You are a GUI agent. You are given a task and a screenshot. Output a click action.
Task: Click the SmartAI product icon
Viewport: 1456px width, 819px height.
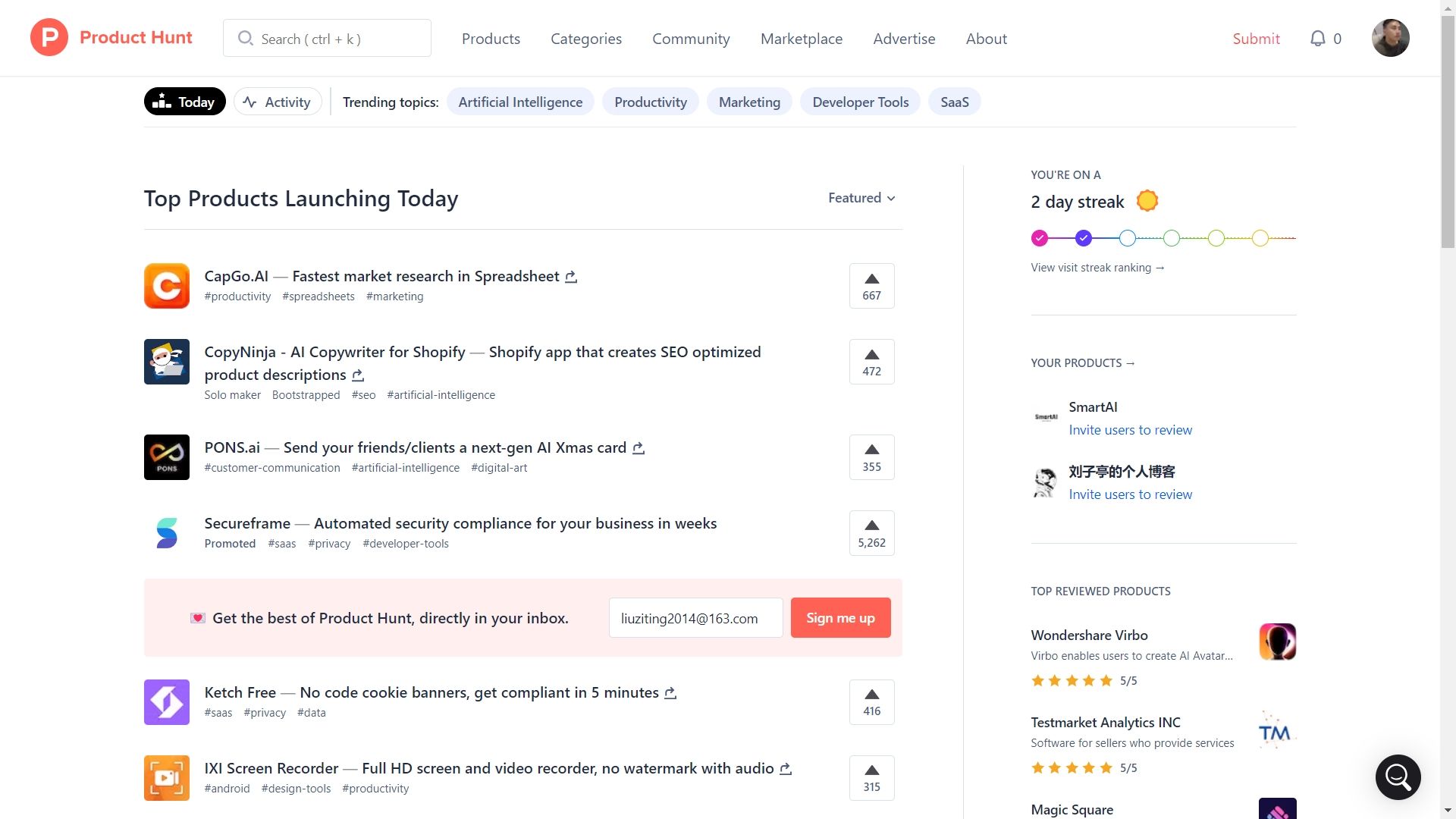(1046, 417)
